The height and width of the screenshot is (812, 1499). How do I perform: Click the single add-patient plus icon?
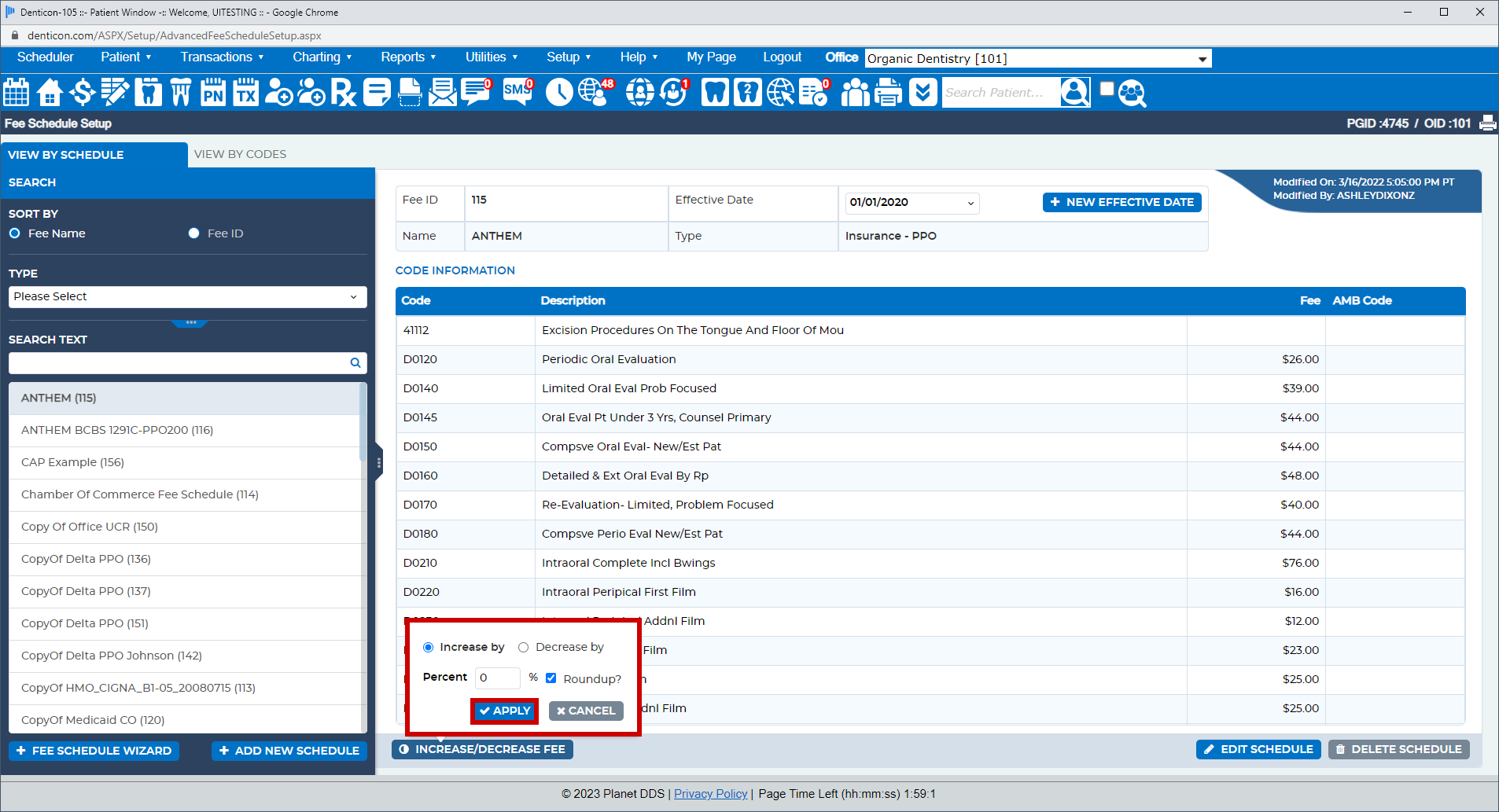[x=278, y=92]
